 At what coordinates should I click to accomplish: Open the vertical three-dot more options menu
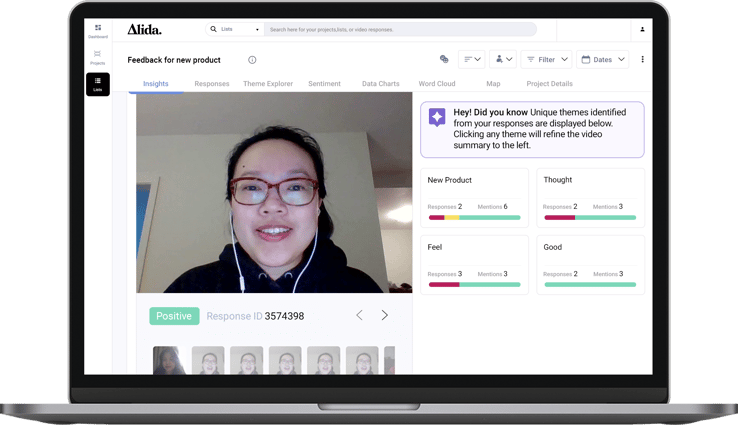pyautogui.click(x=642, y=60)
